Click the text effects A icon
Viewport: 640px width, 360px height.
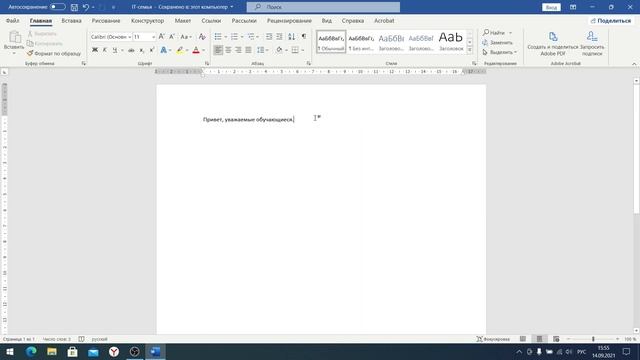coord(164,50)
